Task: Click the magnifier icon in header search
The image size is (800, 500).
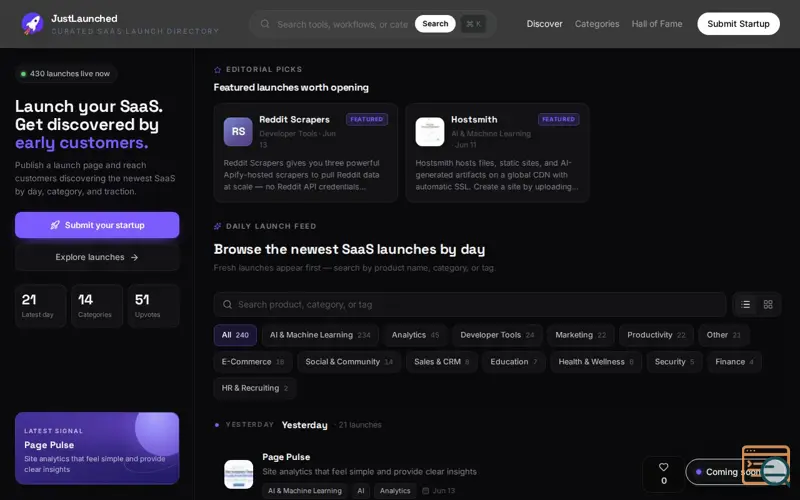Action: tap(265, 24)
